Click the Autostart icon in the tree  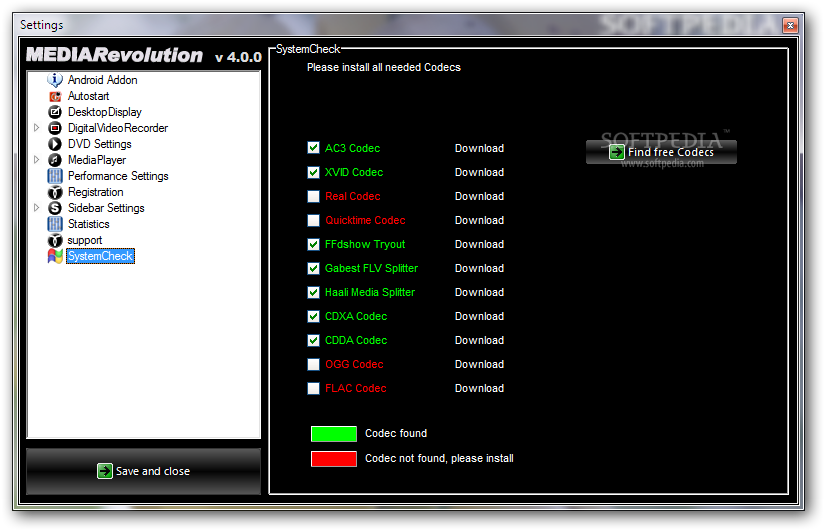click(55, 96)
